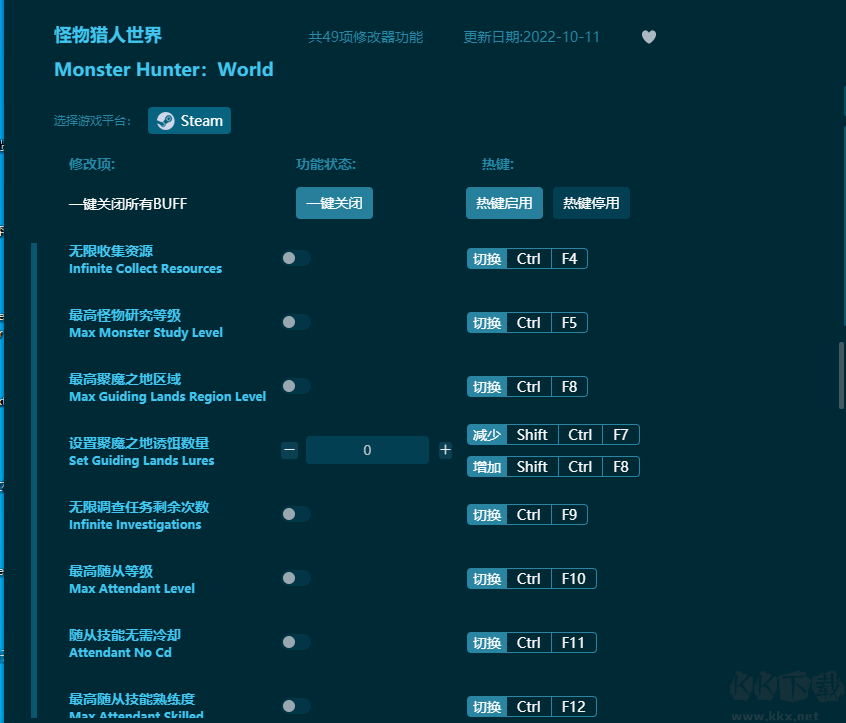Click 切换 hotkey label for Infinite Investigations
This screenshot has width=846, height=723.
tap(487, 514)
